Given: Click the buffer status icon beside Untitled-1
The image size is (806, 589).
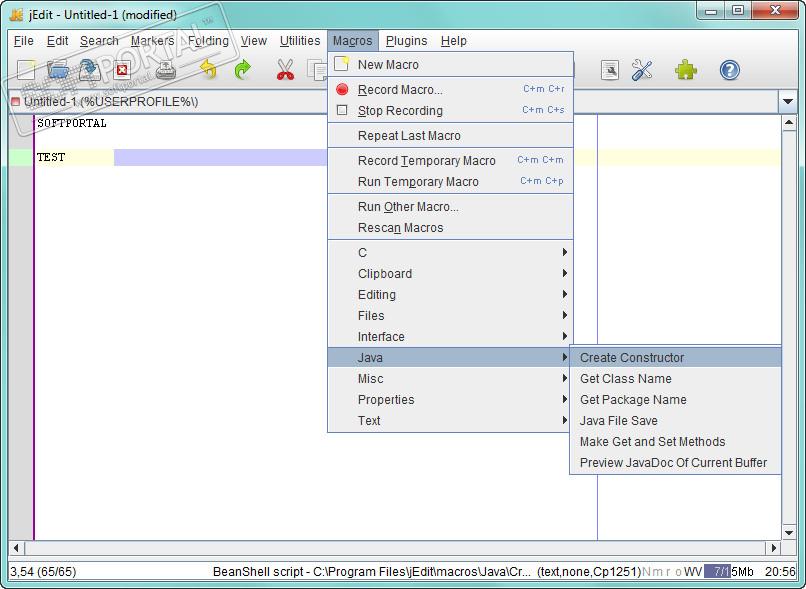Looking at the screenshot, I should pyautogui.click(x=15, y=101).
